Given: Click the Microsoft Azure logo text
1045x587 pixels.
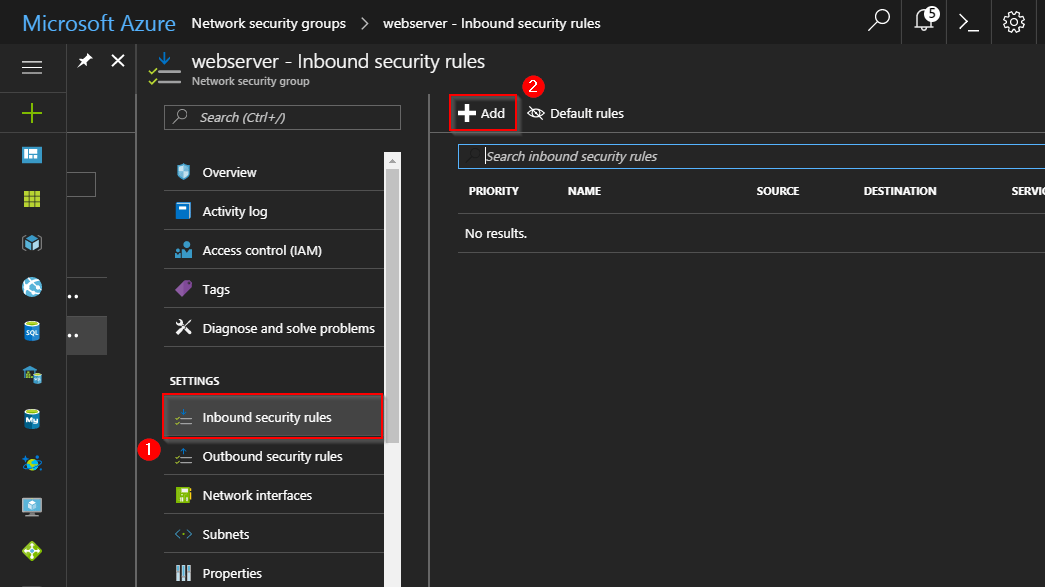Looking at the screenshot, I should point(99,23).
